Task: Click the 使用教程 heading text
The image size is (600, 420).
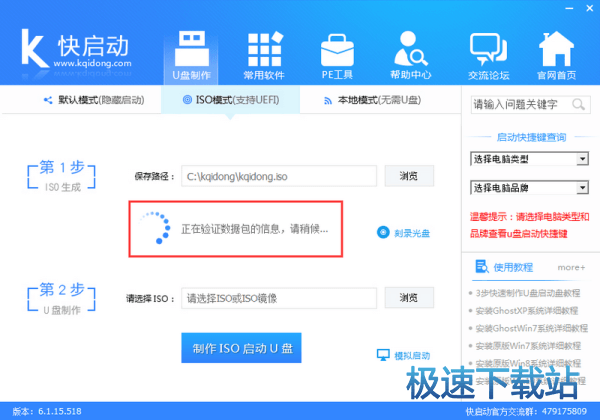Action: coord(513,267)
